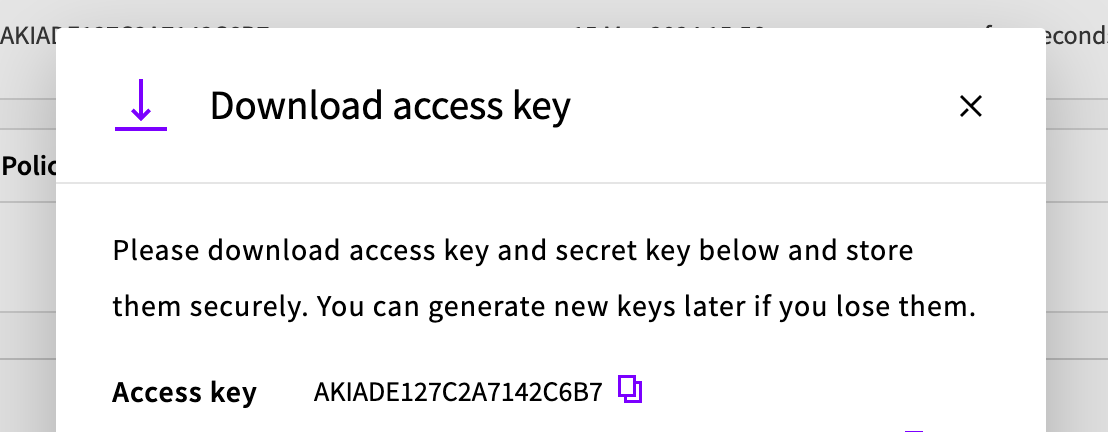Click the underline beneath the download arrow

click(x=141, y=128)
